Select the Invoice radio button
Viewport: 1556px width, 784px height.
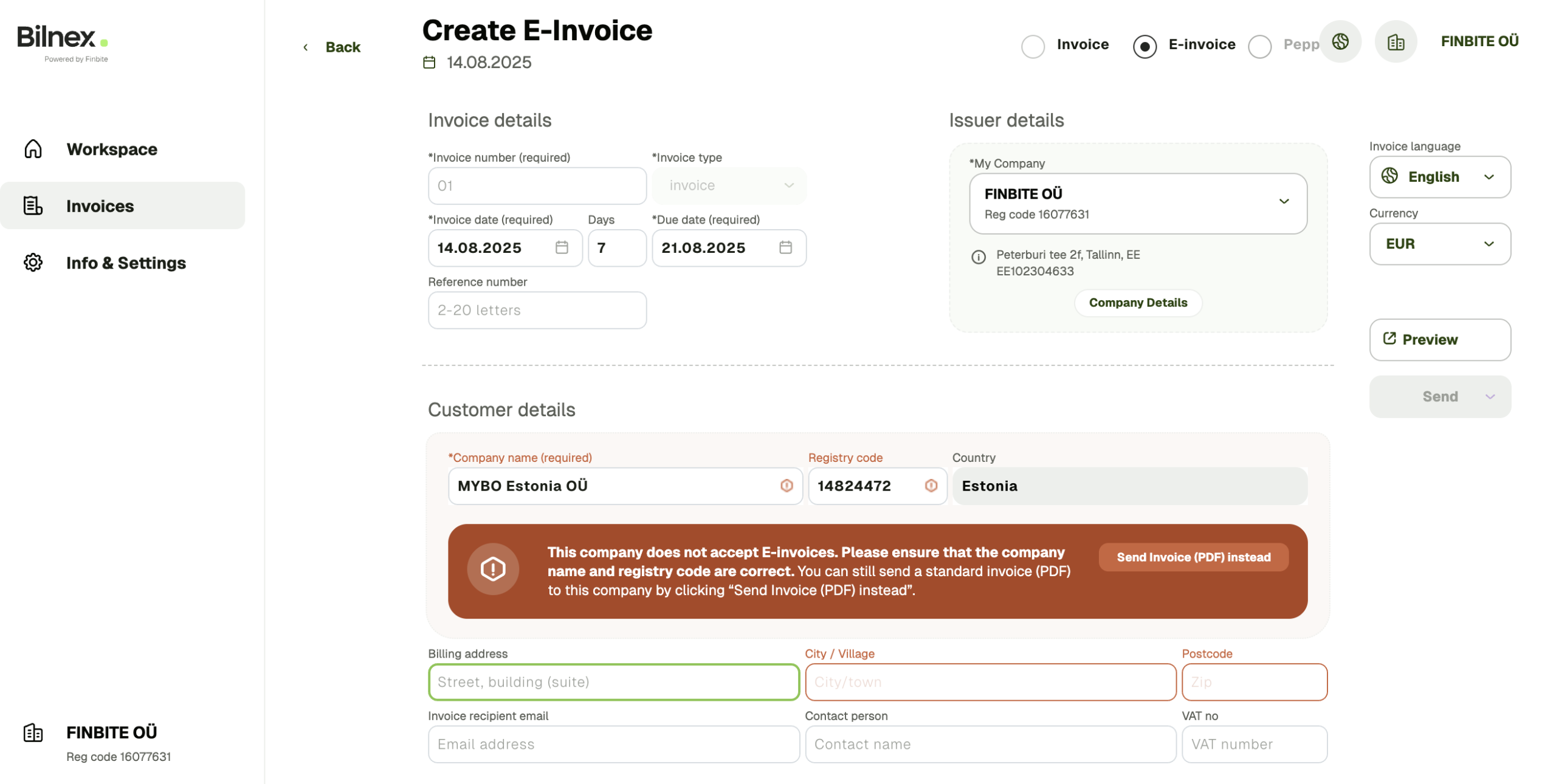click(1034, 46)
